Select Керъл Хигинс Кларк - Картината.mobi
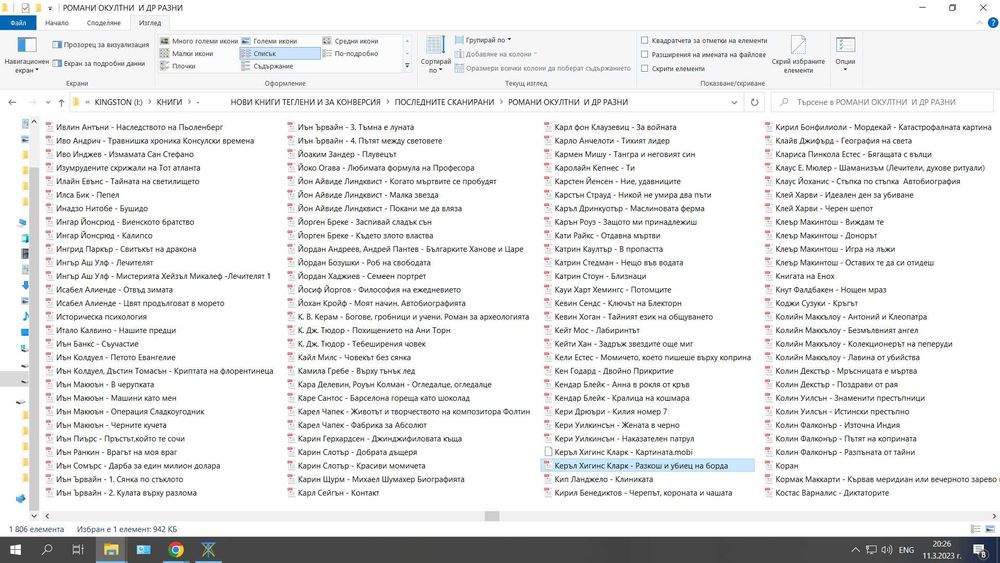 [623, 452]
